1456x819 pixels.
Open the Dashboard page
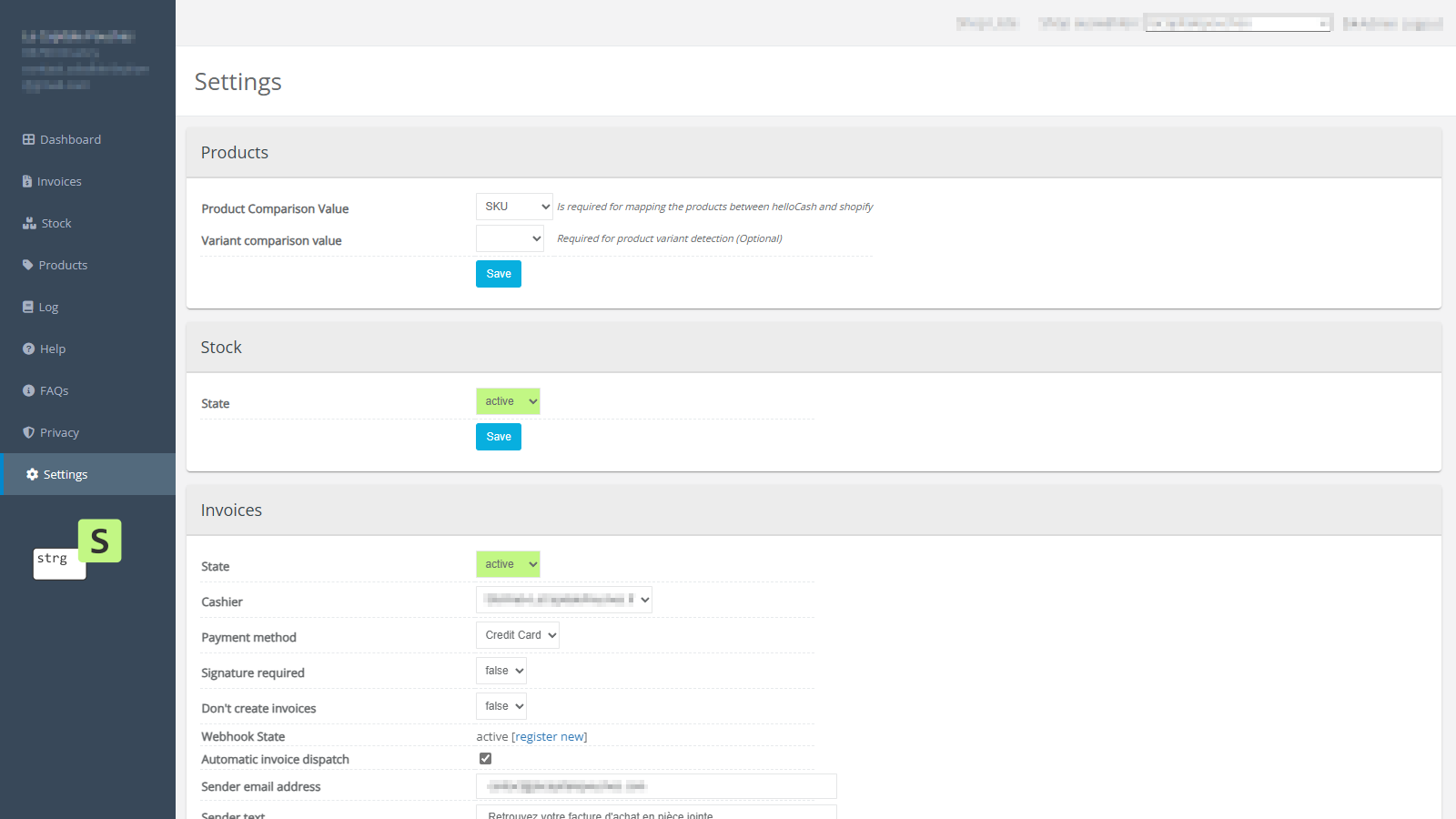click(x=70, y=138)
